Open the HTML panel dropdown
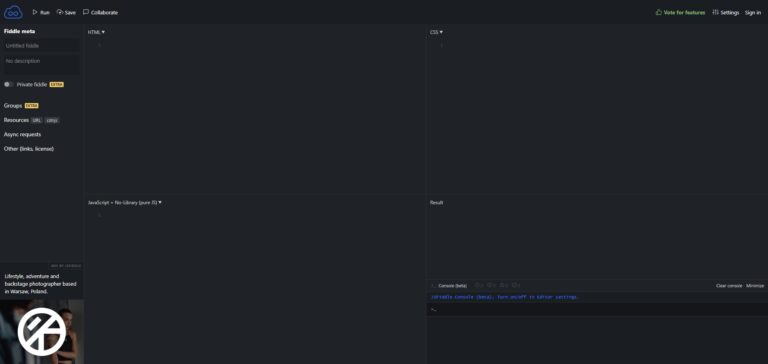This screenshot has height=364, width=768. click(96, 32)
